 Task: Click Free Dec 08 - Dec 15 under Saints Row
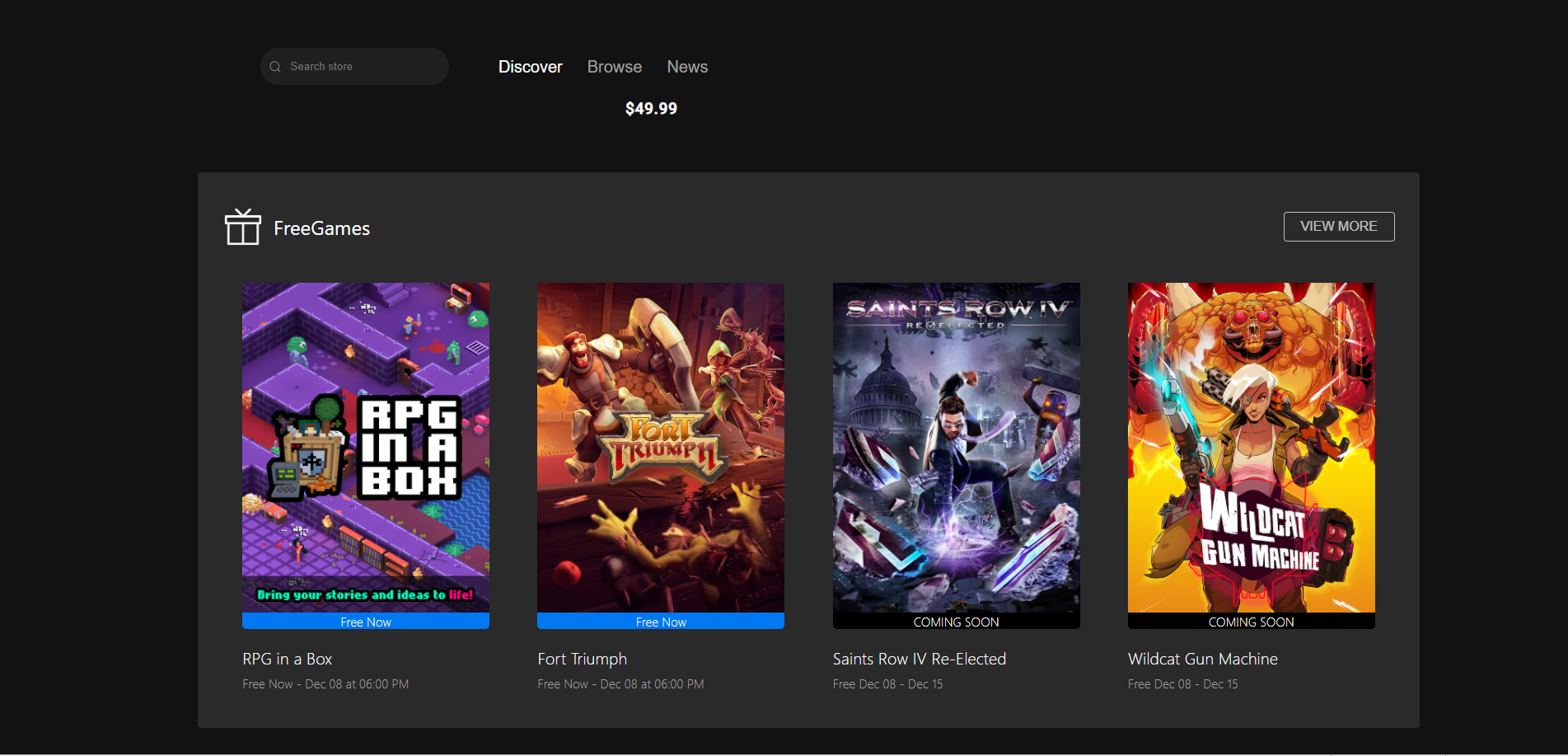(888, 684)
